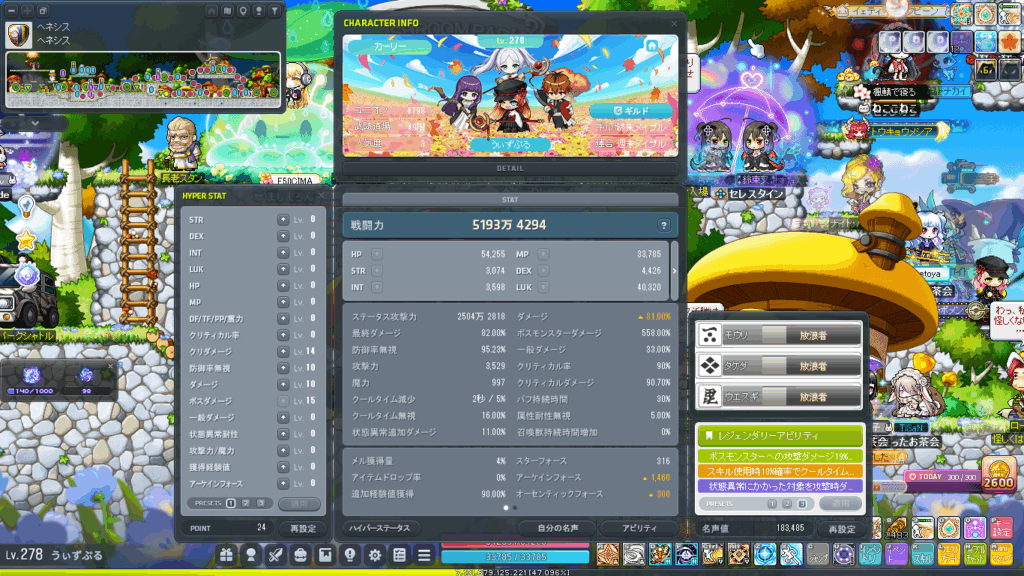Increase the STR hyper stat level
The height and width of the screenshot is (576, 1024).
point(283,220)
